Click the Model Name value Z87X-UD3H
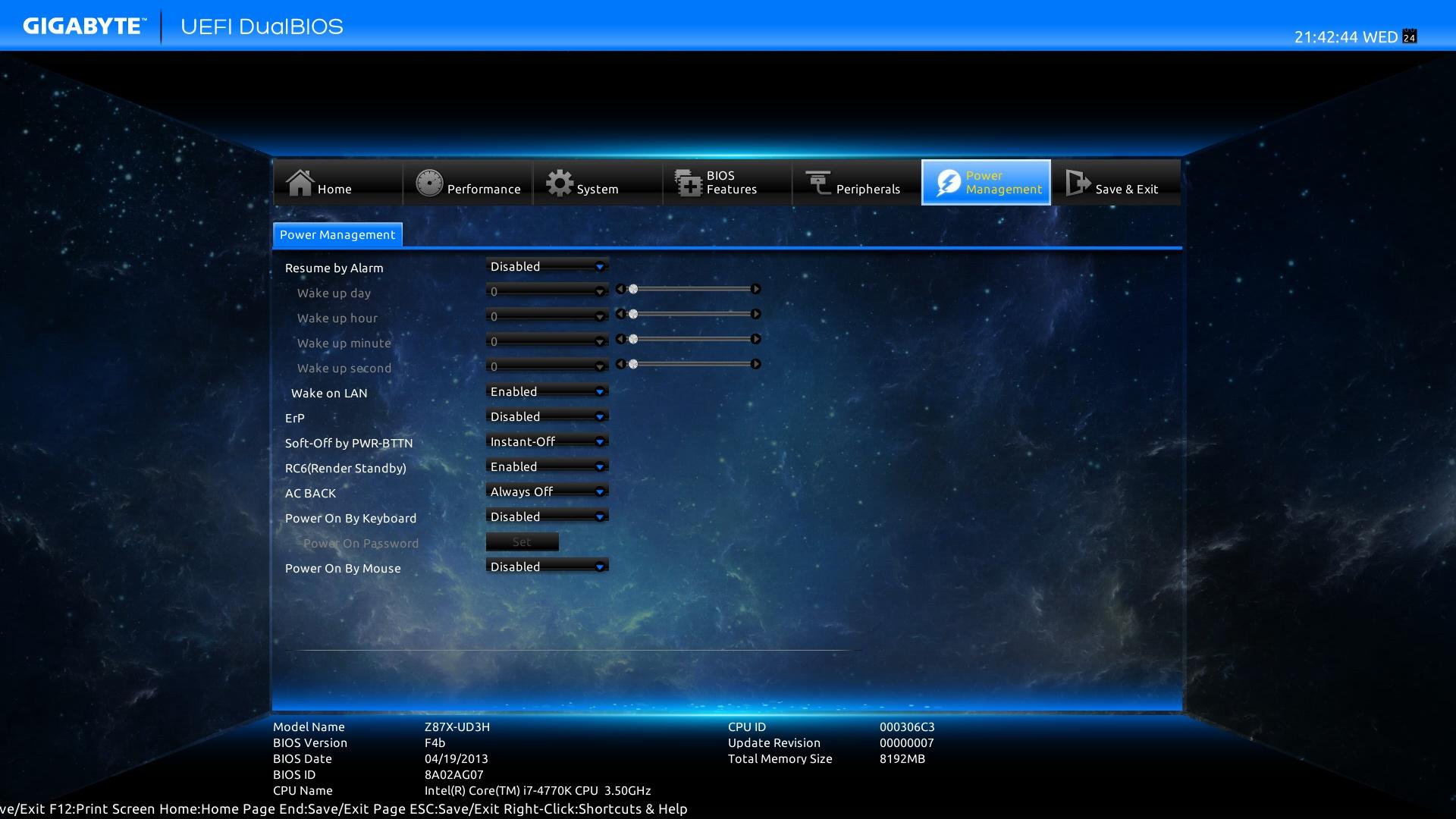 pyautogui.click(x=457, y=726)
